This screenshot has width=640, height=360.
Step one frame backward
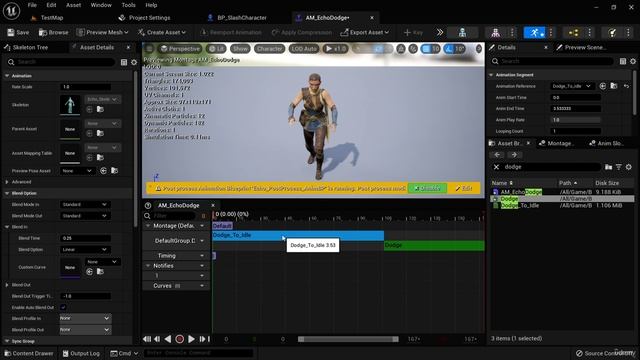(x=157, y=339)
